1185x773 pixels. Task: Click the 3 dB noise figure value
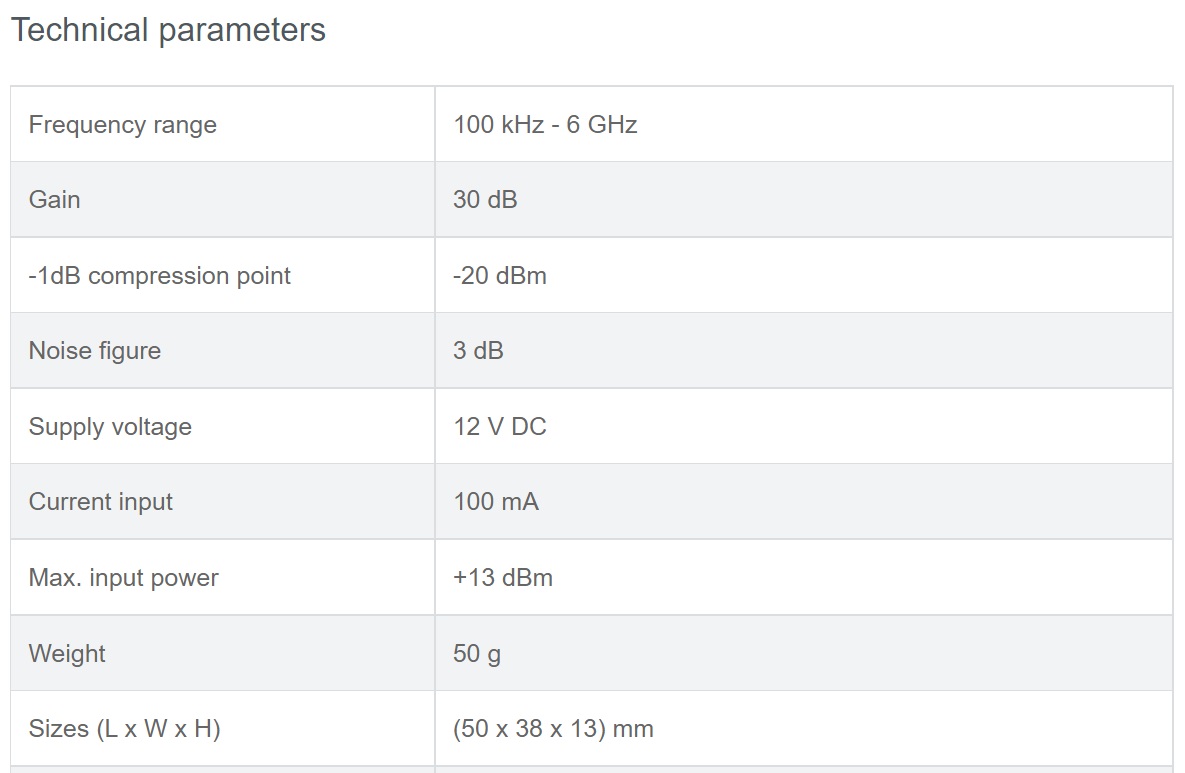[x=478, y=351]
